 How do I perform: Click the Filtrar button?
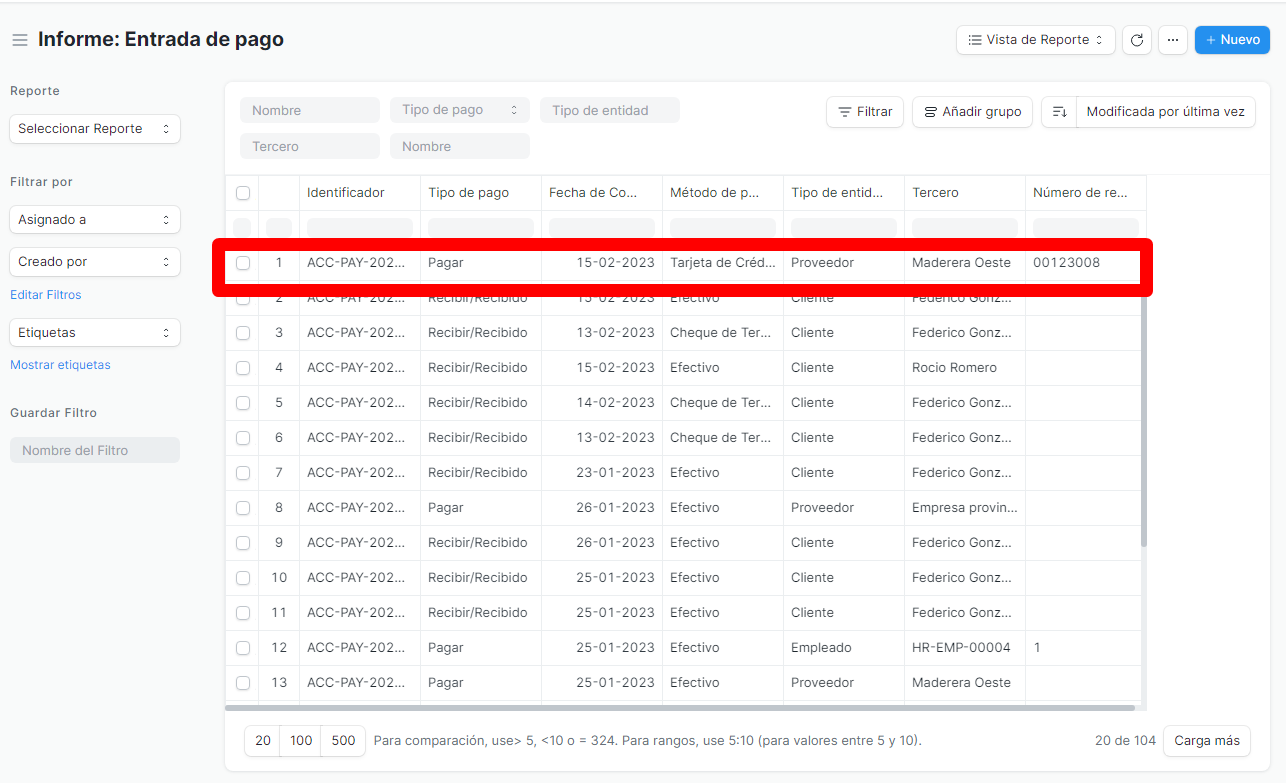click(x=865, y=112)
